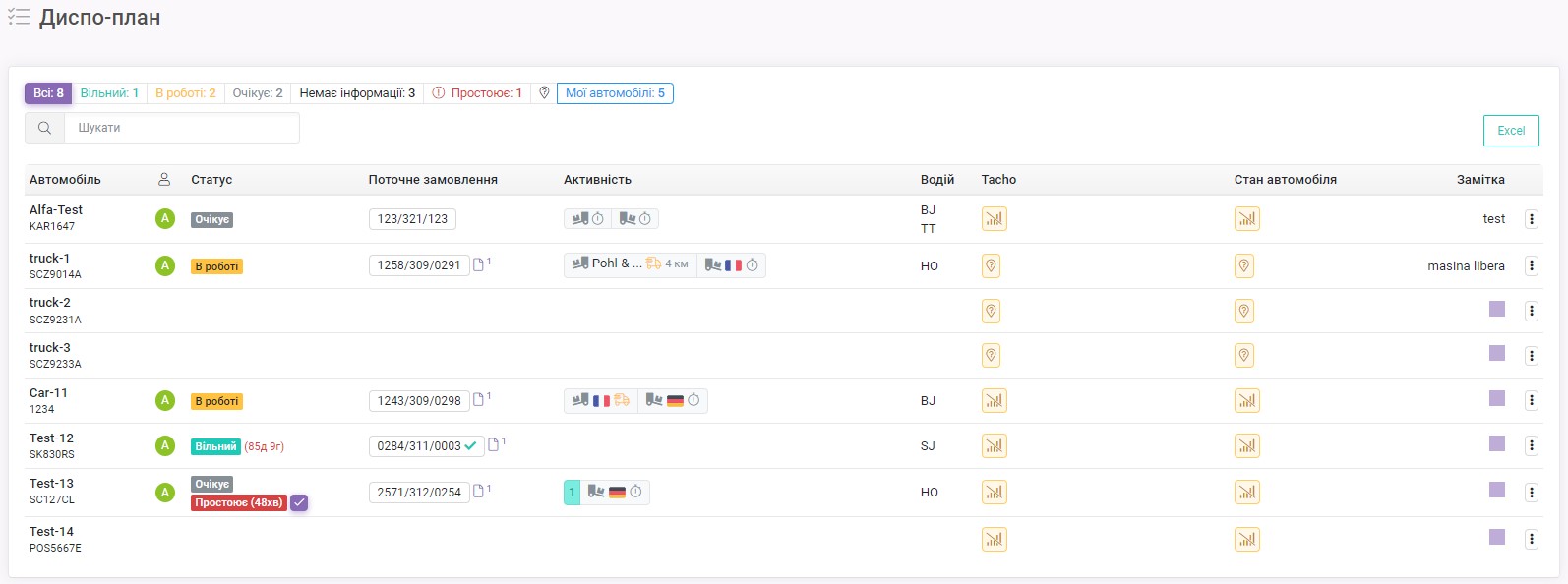Open order 123/321/123

(x=412, y=219)
